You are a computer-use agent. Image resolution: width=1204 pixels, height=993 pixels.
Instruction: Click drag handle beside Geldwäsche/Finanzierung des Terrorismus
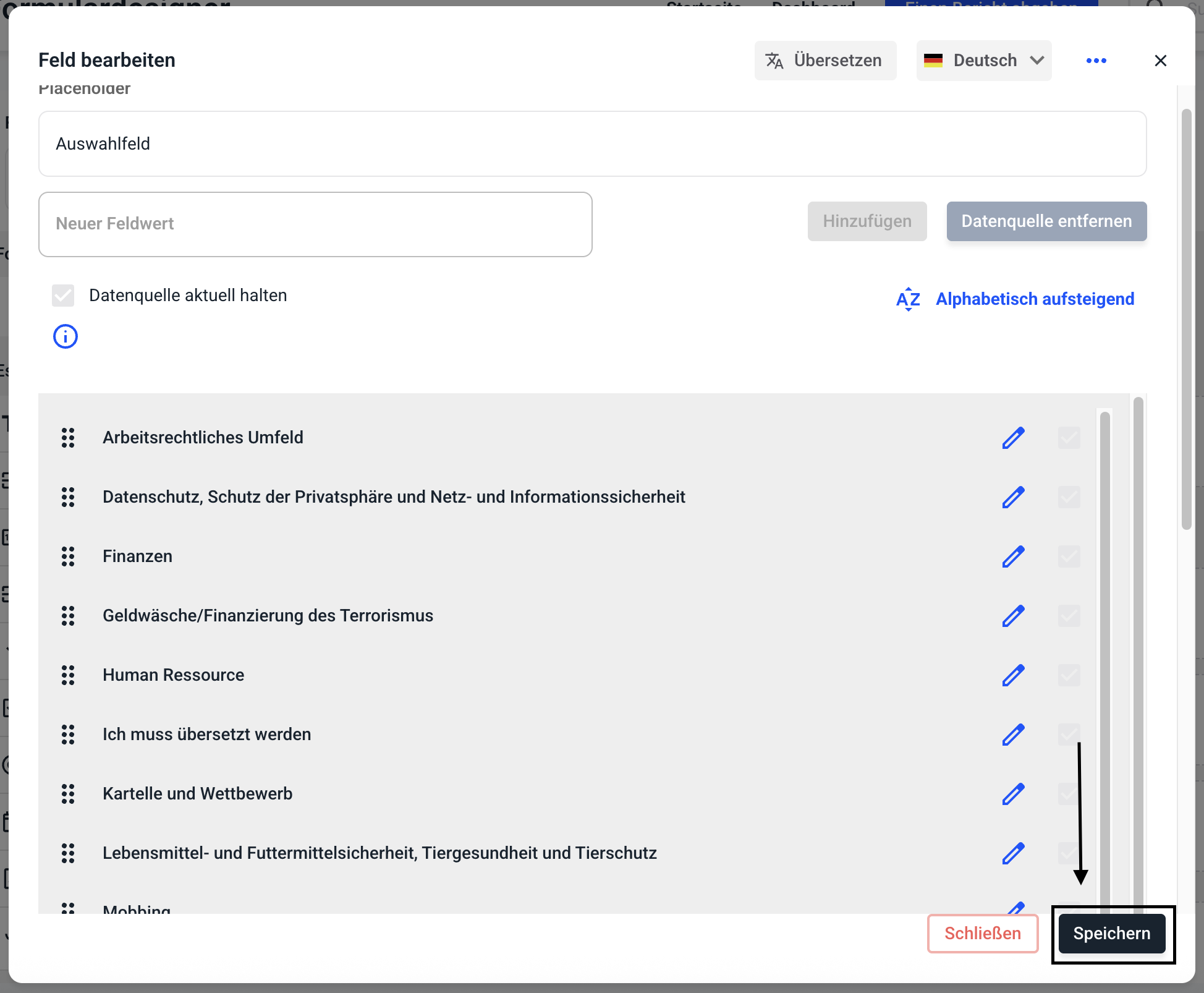[68, 616]
